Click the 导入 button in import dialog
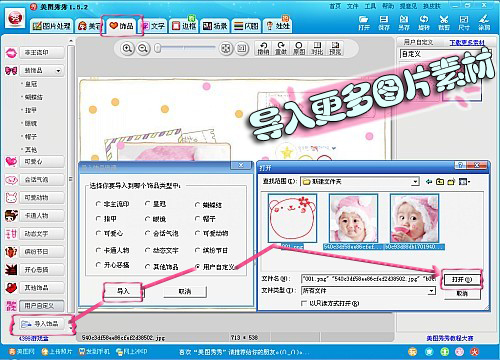This screenshot has height=360, width=500. pyautogui.click(x=123, y=291)
